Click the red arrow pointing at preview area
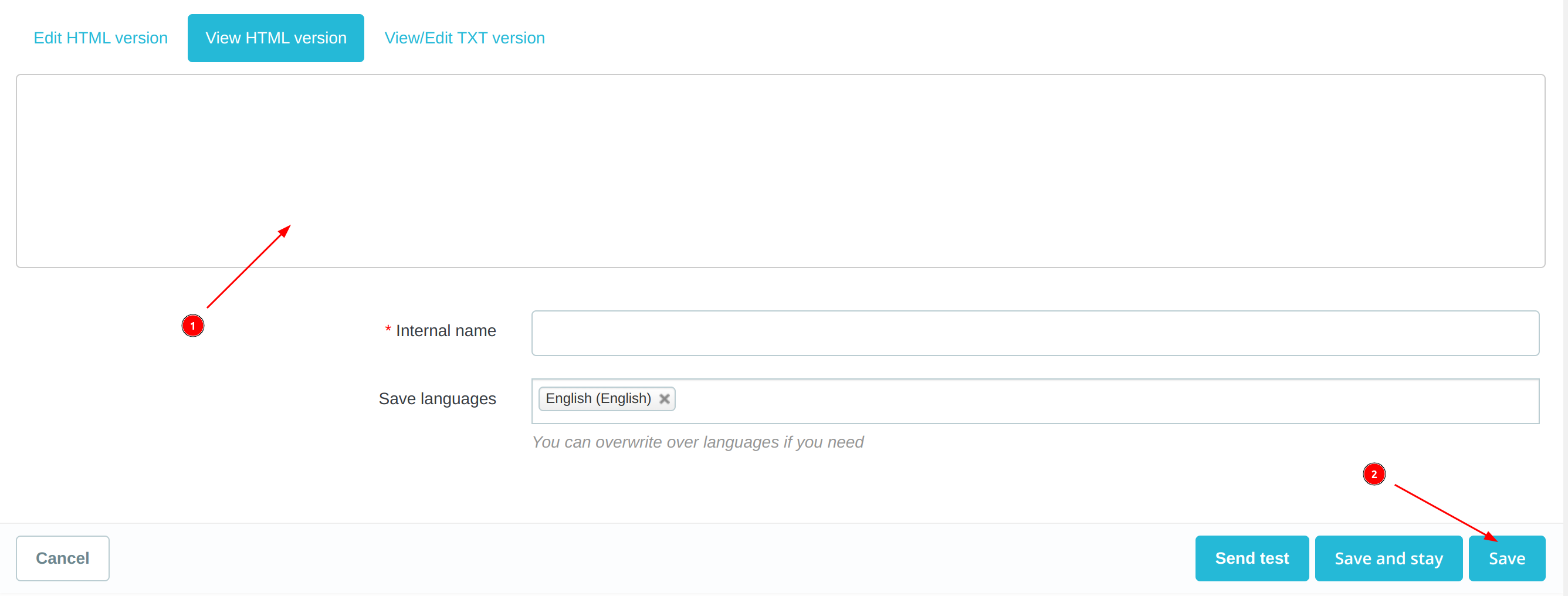 pos(248,267)
